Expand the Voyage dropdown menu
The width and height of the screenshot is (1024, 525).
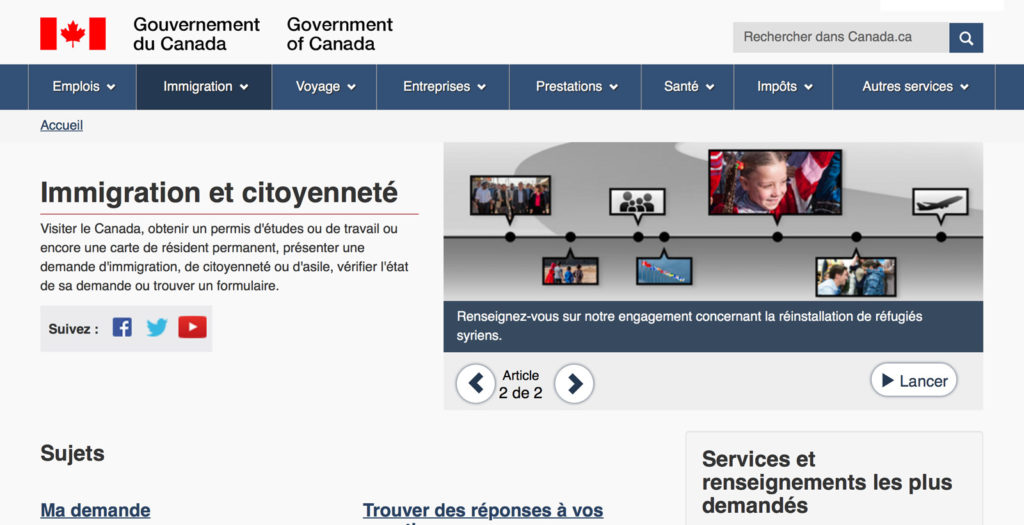326,87
